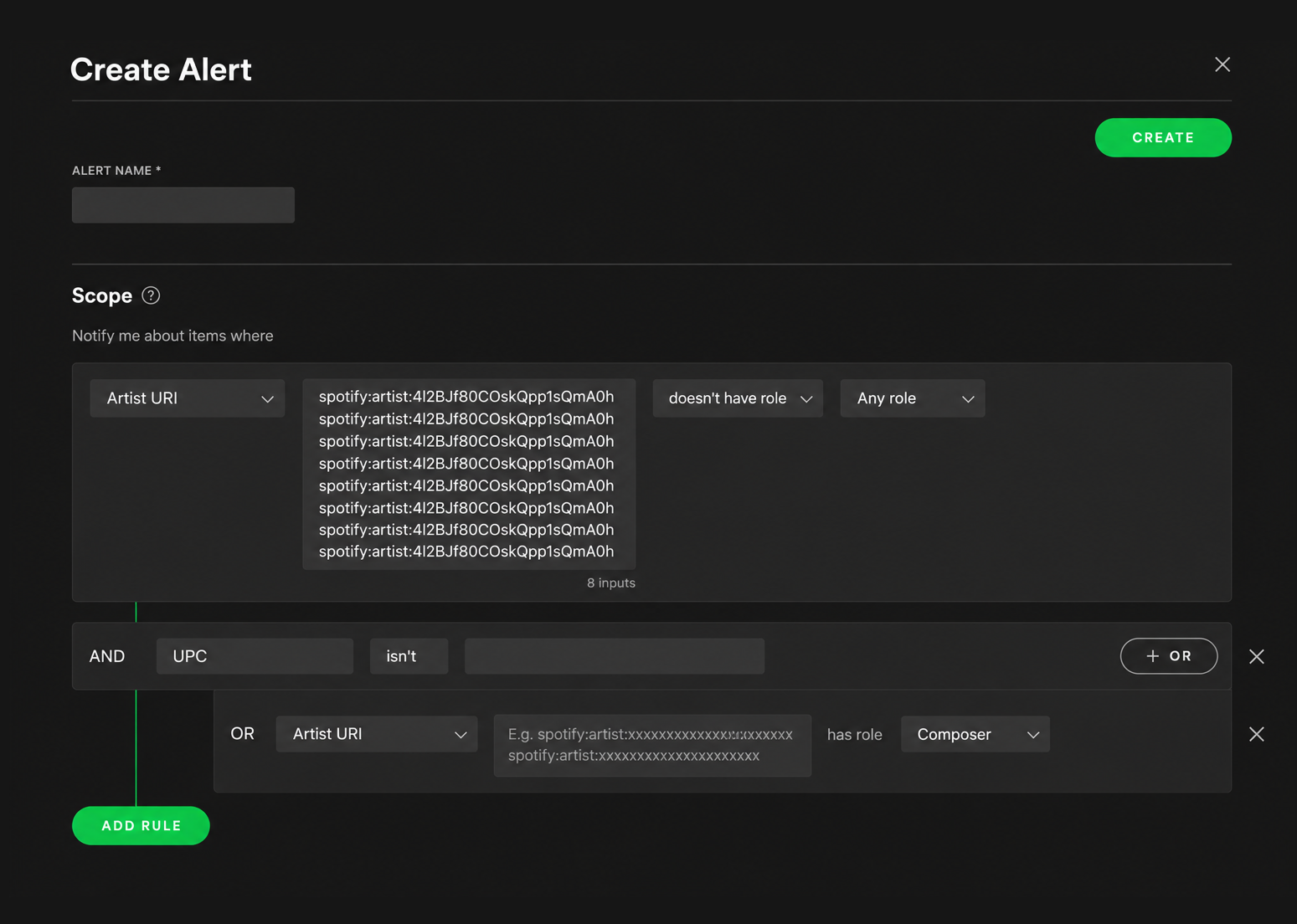Image resolution: width=1297 pixels, height=924 pixels.
Task: Click the CREATE button
Action: click(1163, 137)
